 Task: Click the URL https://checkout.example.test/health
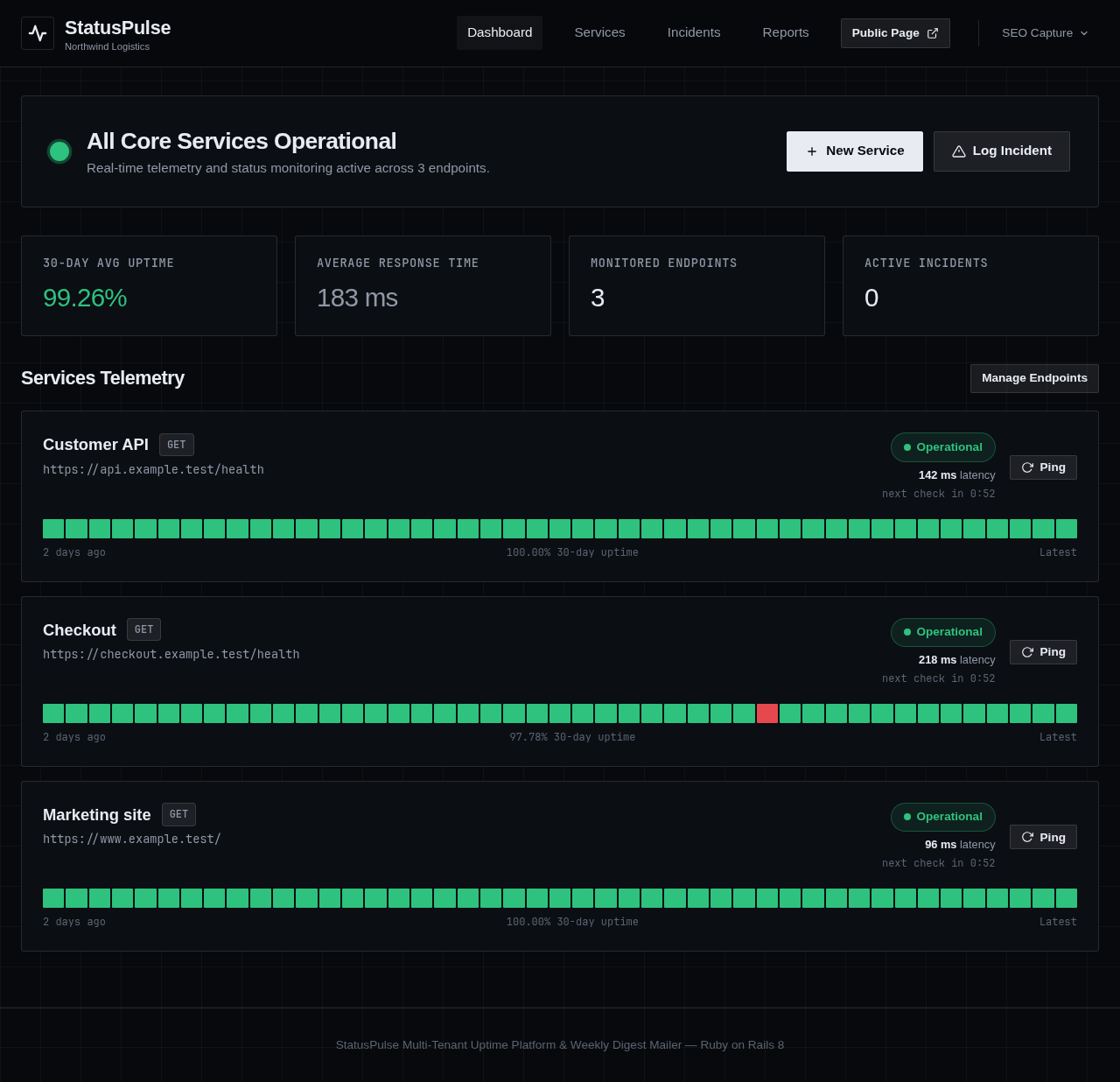click(x=171, y=655)
